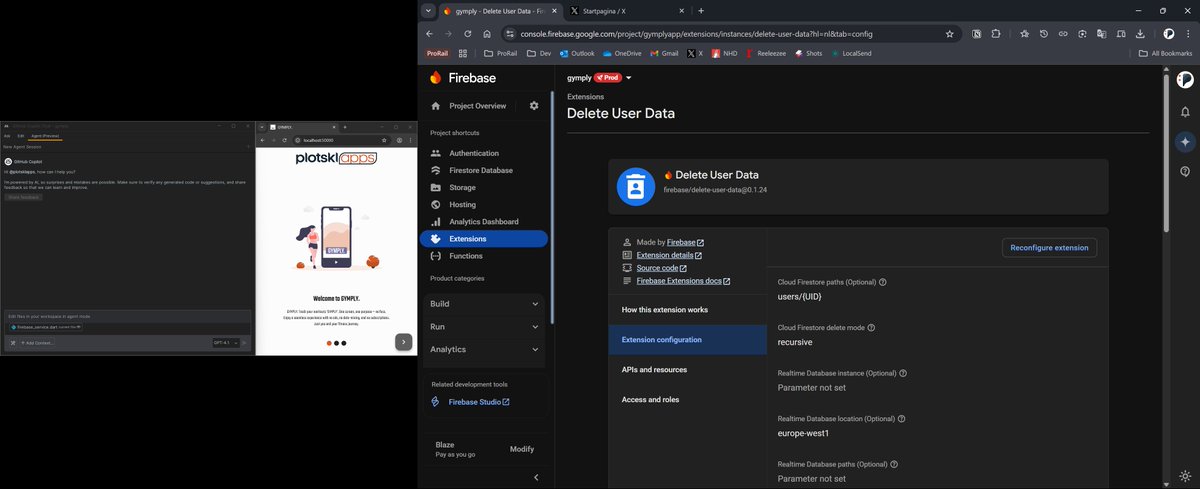The height and width of the screenshot is (489, 1200).
Task: Open Firebase Extensions docs link
Action: pos(683,281)
